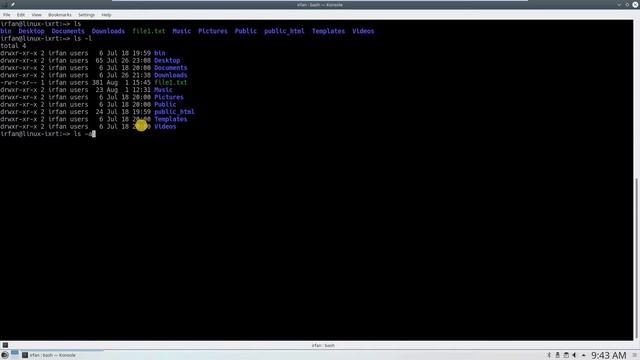Open the File menu
Image resolution: width=640 pixels, height=360 pixels.
pos(7,15)
